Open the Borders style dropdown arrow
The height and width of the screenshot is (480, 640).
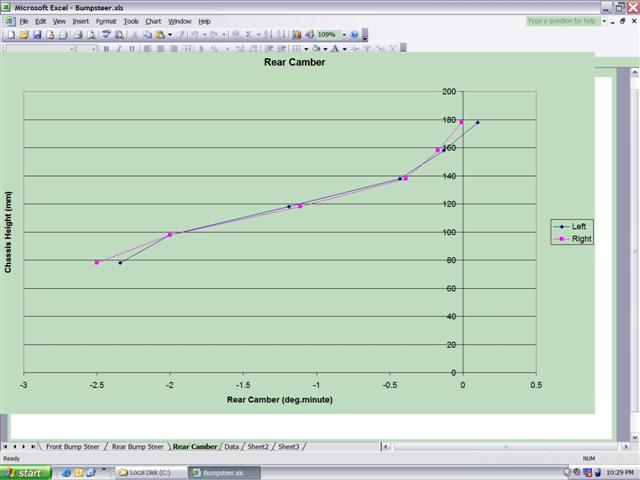tap(306, 49)
